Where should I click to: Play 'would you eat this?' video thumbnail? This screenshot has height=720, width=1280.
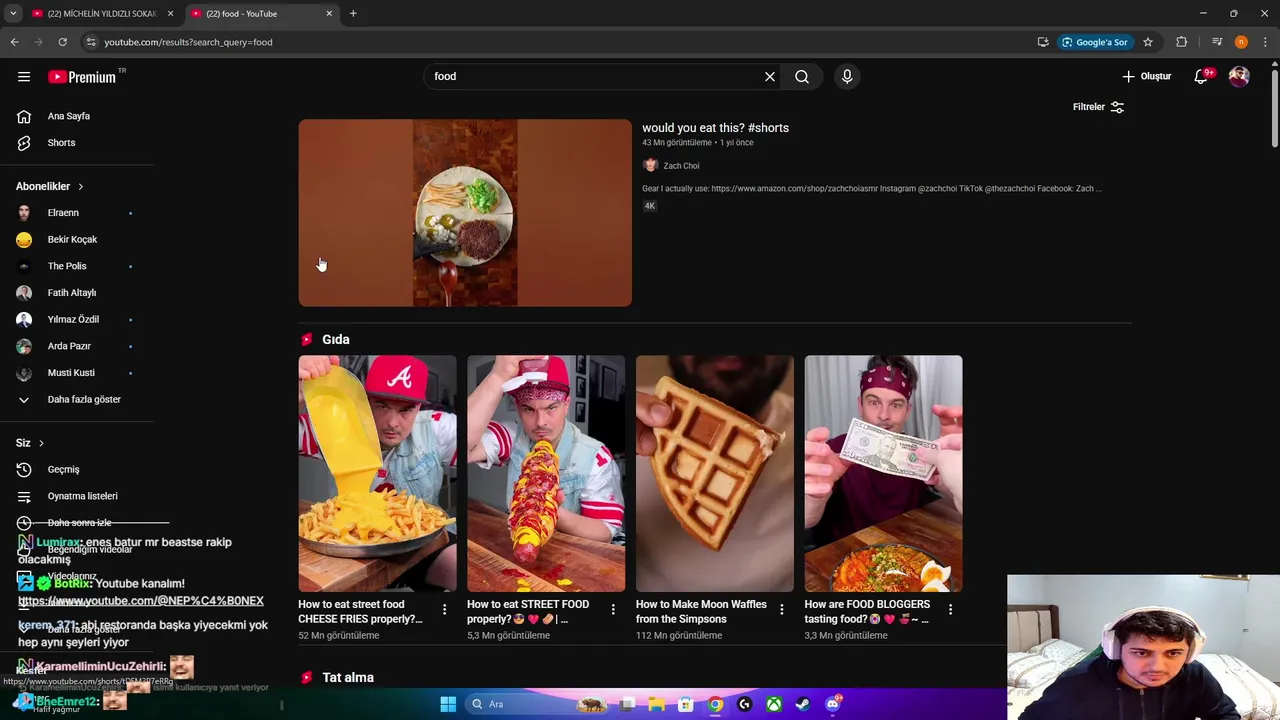(465, 213)
